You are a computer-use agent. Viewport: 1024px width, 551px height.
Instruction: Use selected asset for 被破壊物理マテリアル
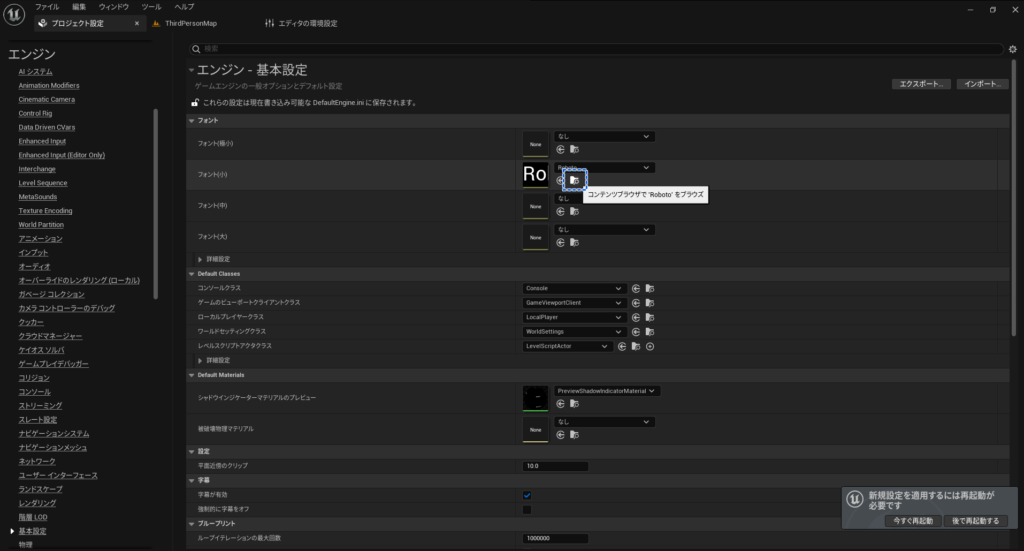pyautogui.click(x=560, y=435)
